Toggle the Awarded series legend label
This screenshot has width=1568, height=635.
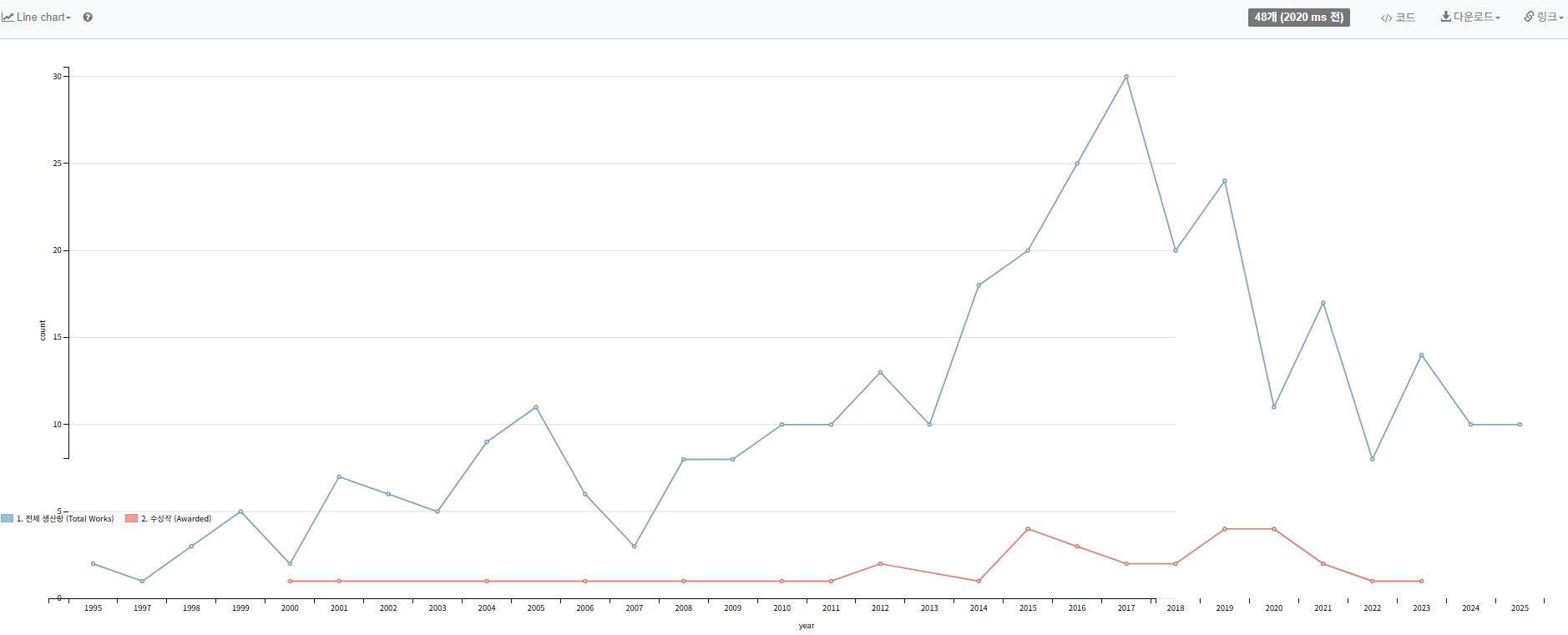(176, 519)
